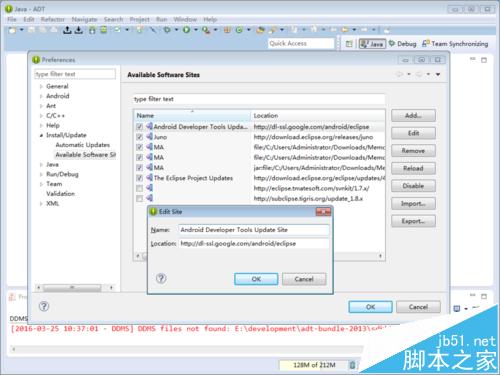
Task: Open the Help menu
Action: [210, 19]
